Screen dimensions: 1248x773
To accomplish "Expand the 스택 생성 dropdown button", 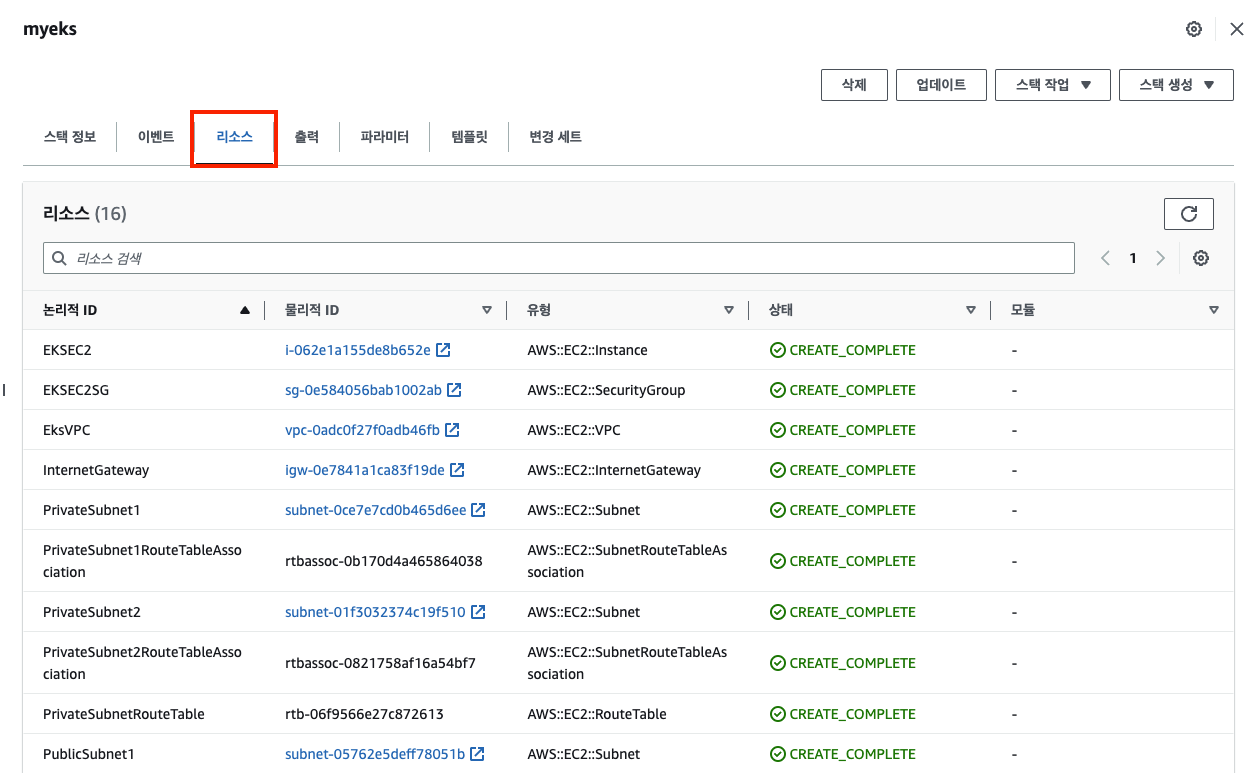I will click(x=1176, y=85).
